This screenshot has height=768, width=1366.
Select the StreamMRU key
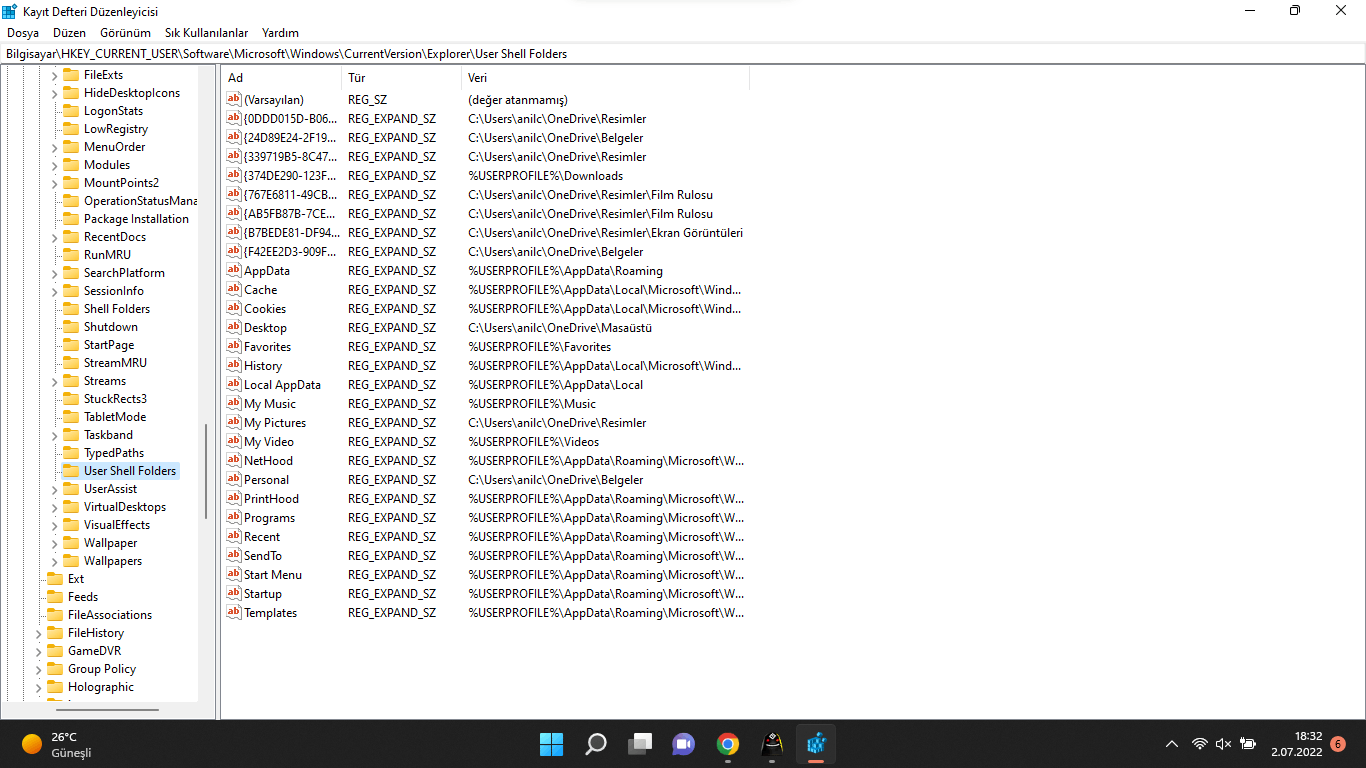coord(115,363)
